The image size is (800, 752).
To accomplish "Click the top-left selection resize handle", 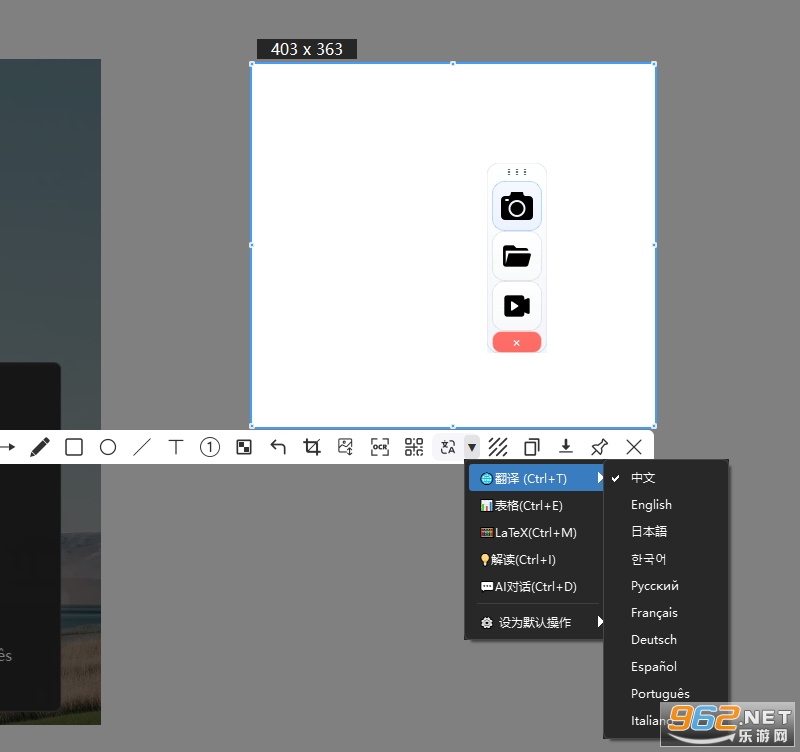I will 252,64.
